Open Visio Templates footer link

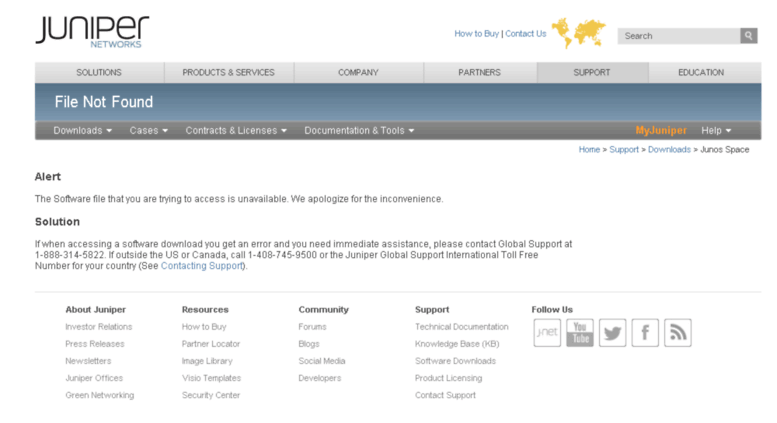[x=212, y=378]
